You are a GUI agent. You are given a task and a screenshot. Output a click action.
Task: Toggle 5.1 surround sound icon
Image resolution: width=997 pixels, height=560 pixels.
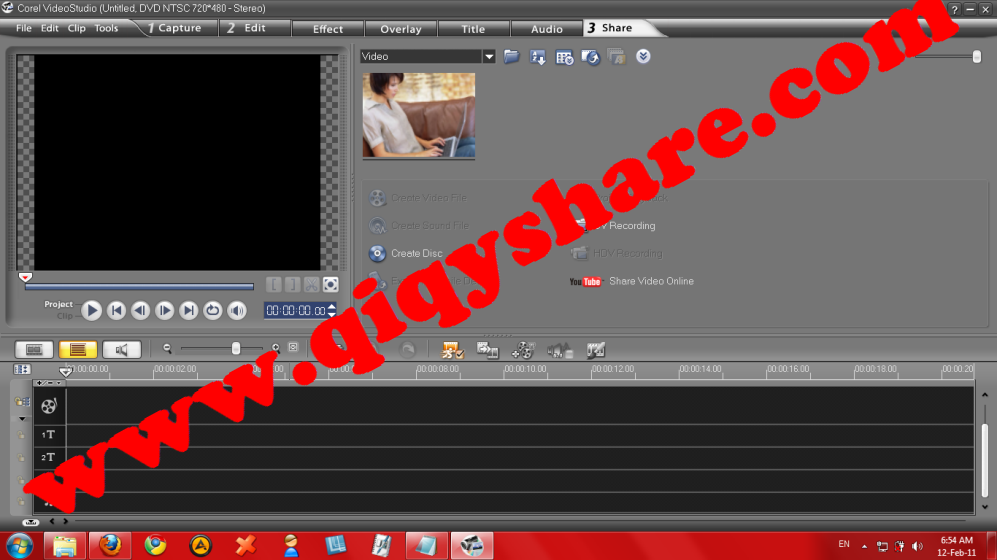pos(560,350)
